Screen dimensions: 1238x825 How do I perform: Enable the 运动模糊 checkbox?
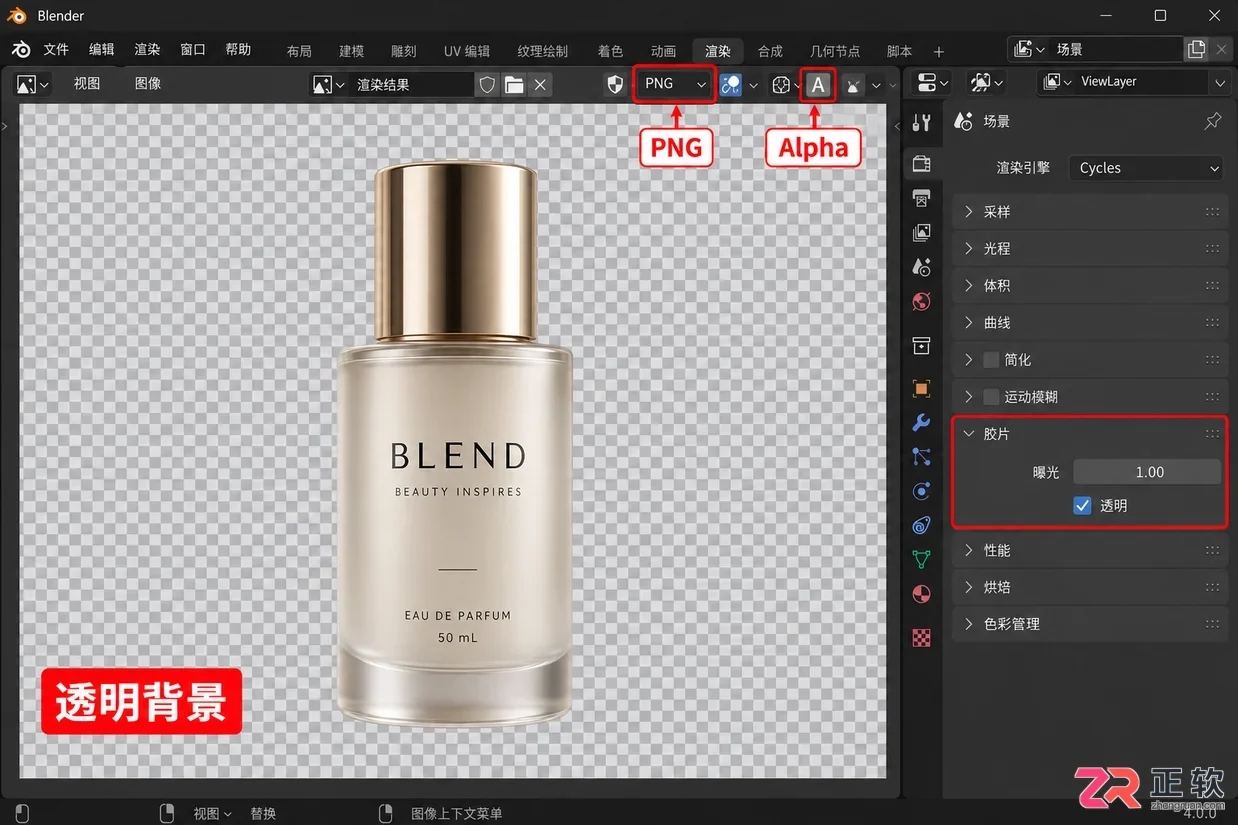point(991,397)
